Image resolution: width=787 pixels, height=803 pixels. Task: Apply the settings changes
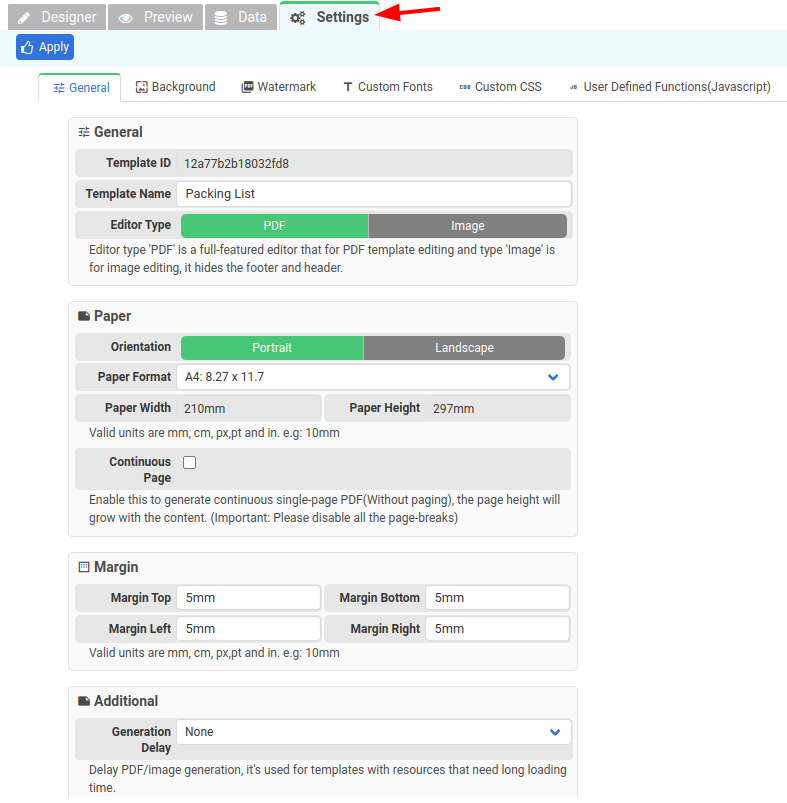click(45, 47)
